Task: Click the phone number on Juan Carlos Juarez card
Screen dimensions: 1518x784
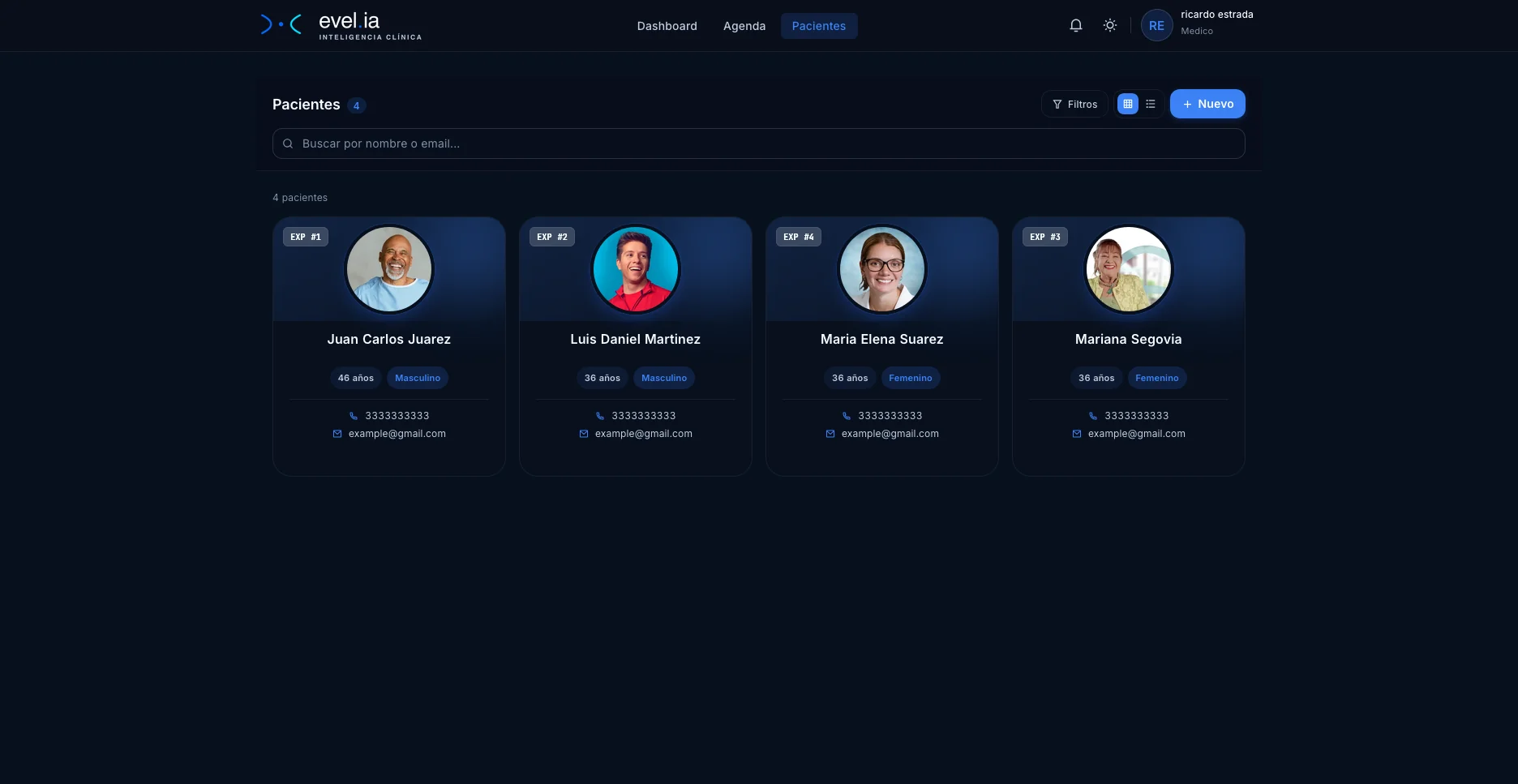Action: [x=397, y=416]
